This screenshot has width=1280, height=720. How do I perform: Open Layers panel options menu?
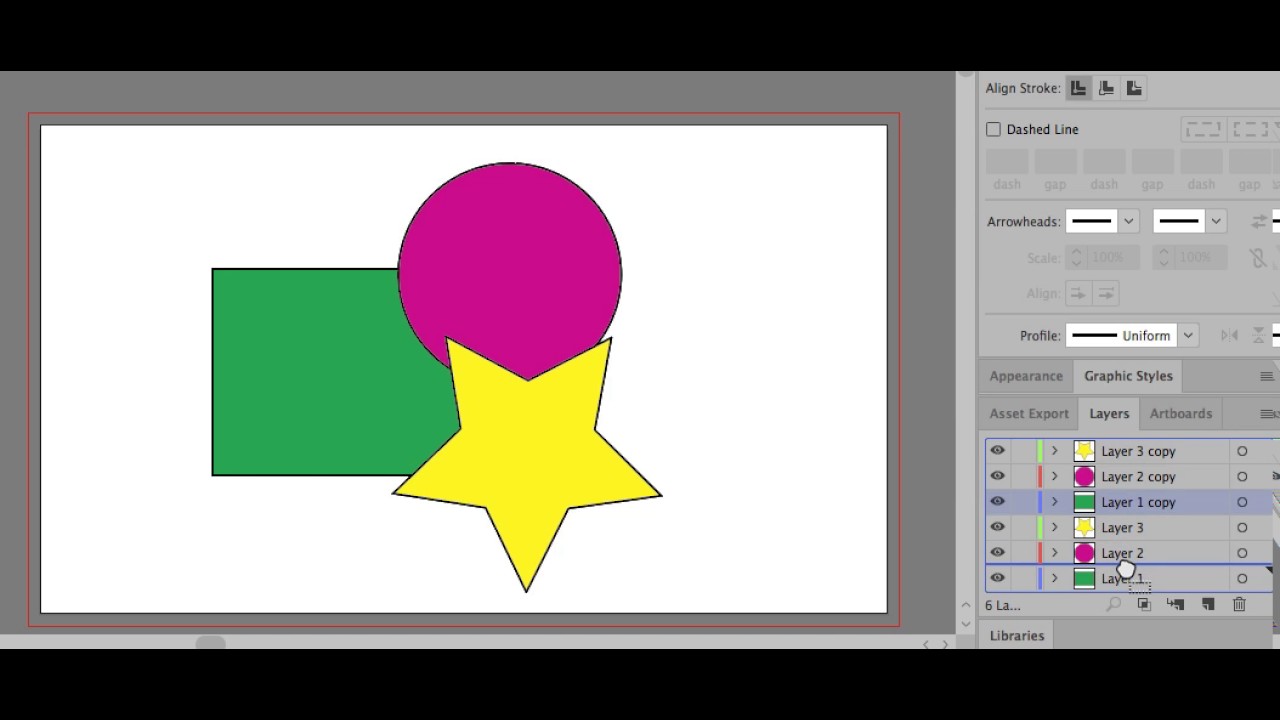click(1268, 413)
